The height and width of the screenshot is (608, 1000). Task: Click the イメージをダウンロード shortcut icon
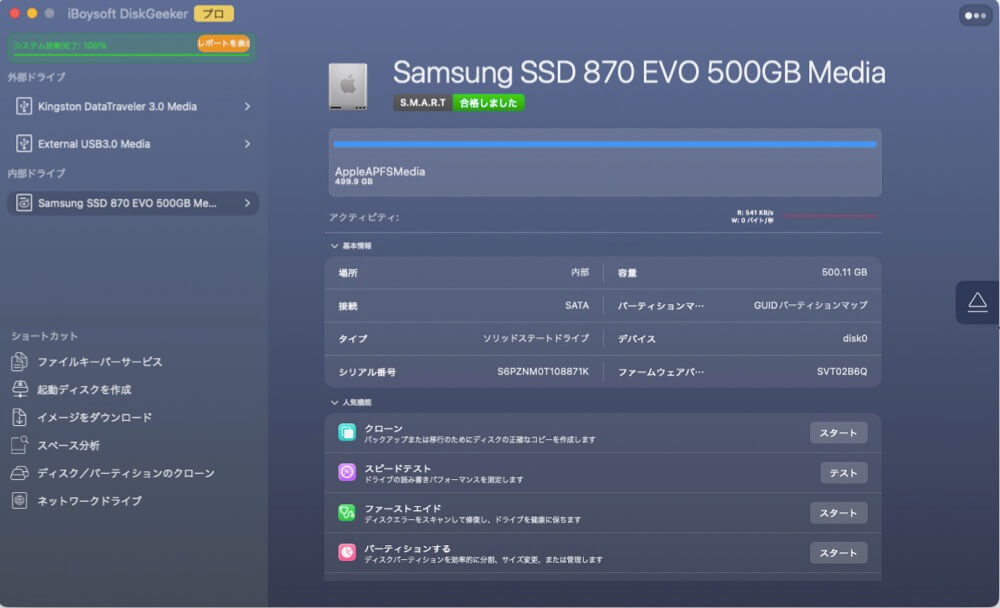pos(19,417)
